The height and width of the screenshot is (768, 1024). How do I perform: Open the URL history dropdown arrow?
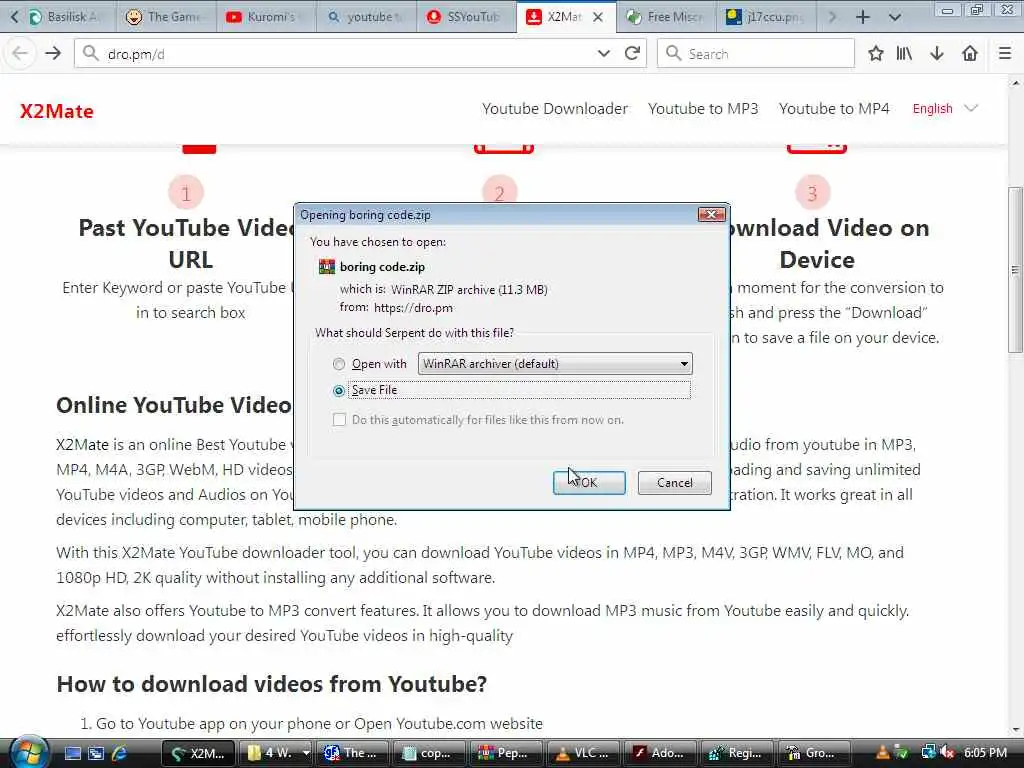603,54
